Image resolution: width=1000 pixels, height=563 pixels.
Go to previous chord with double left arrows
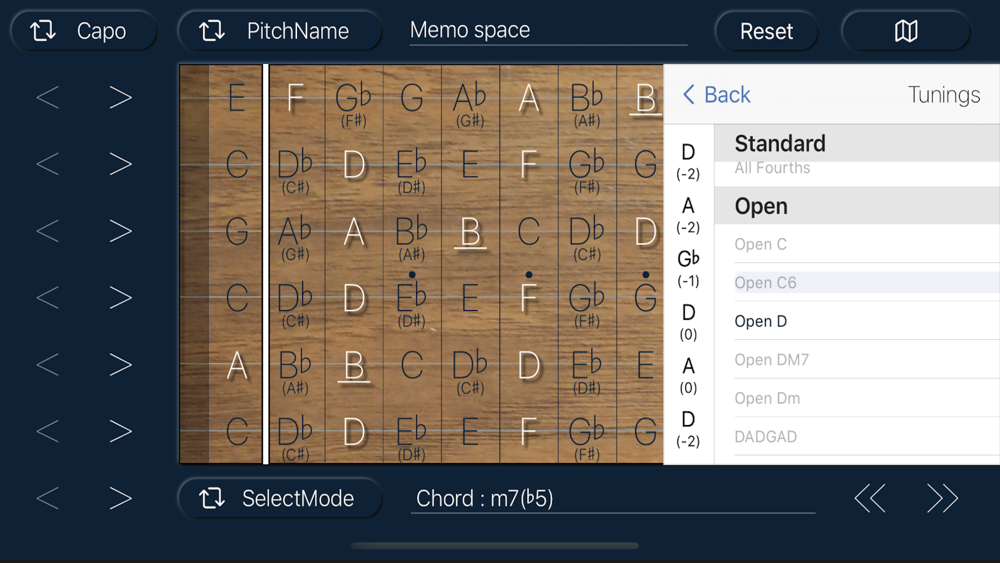click(x=870, y=498)
